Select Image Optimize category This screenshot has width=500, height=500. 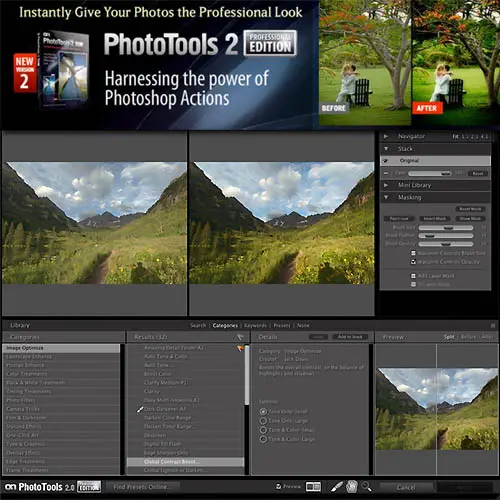click(x=61, y=348)
